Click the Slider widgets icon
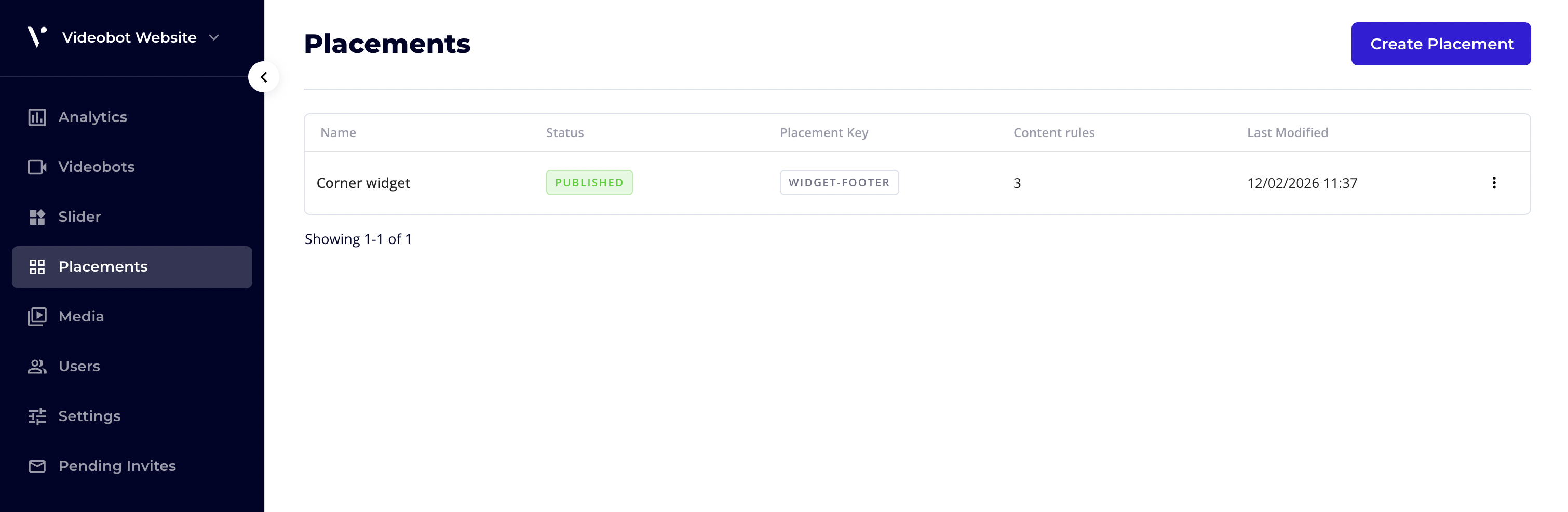The height and width of the screenshot is (512, 1568). (x=37, y=217)
